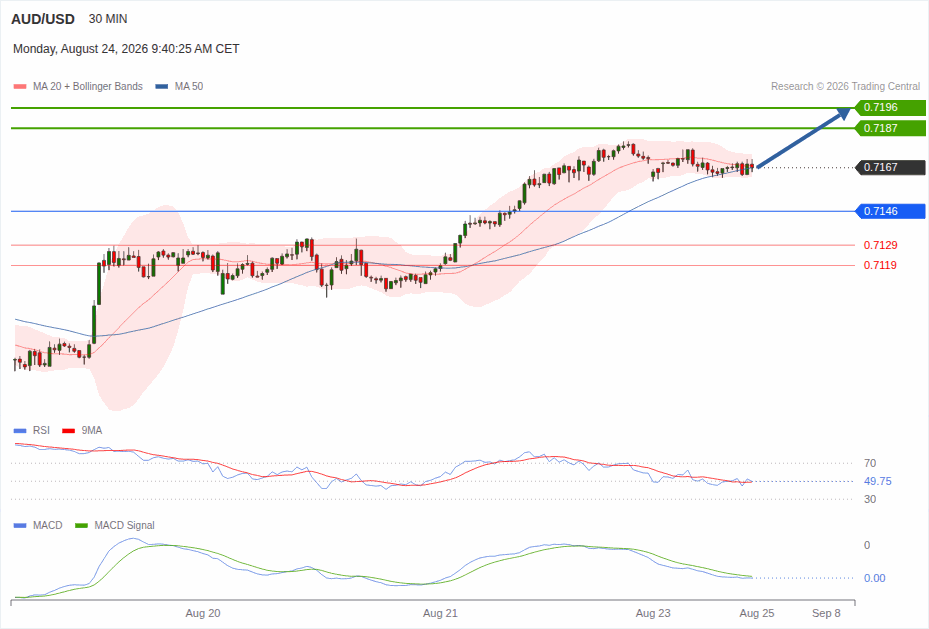Click the RSI current value 49.75
The height and width of the screenshot is (629, 929).
coord(877,482)
